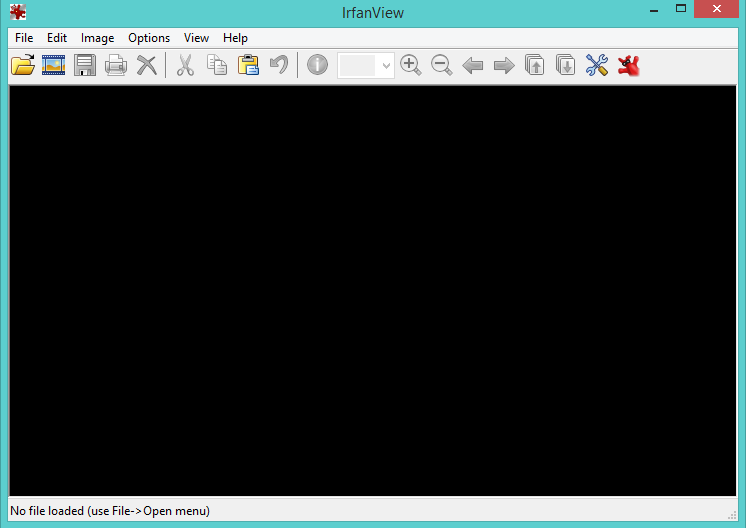
Task: Open the Options menu
Action: (x=149, y=38)
